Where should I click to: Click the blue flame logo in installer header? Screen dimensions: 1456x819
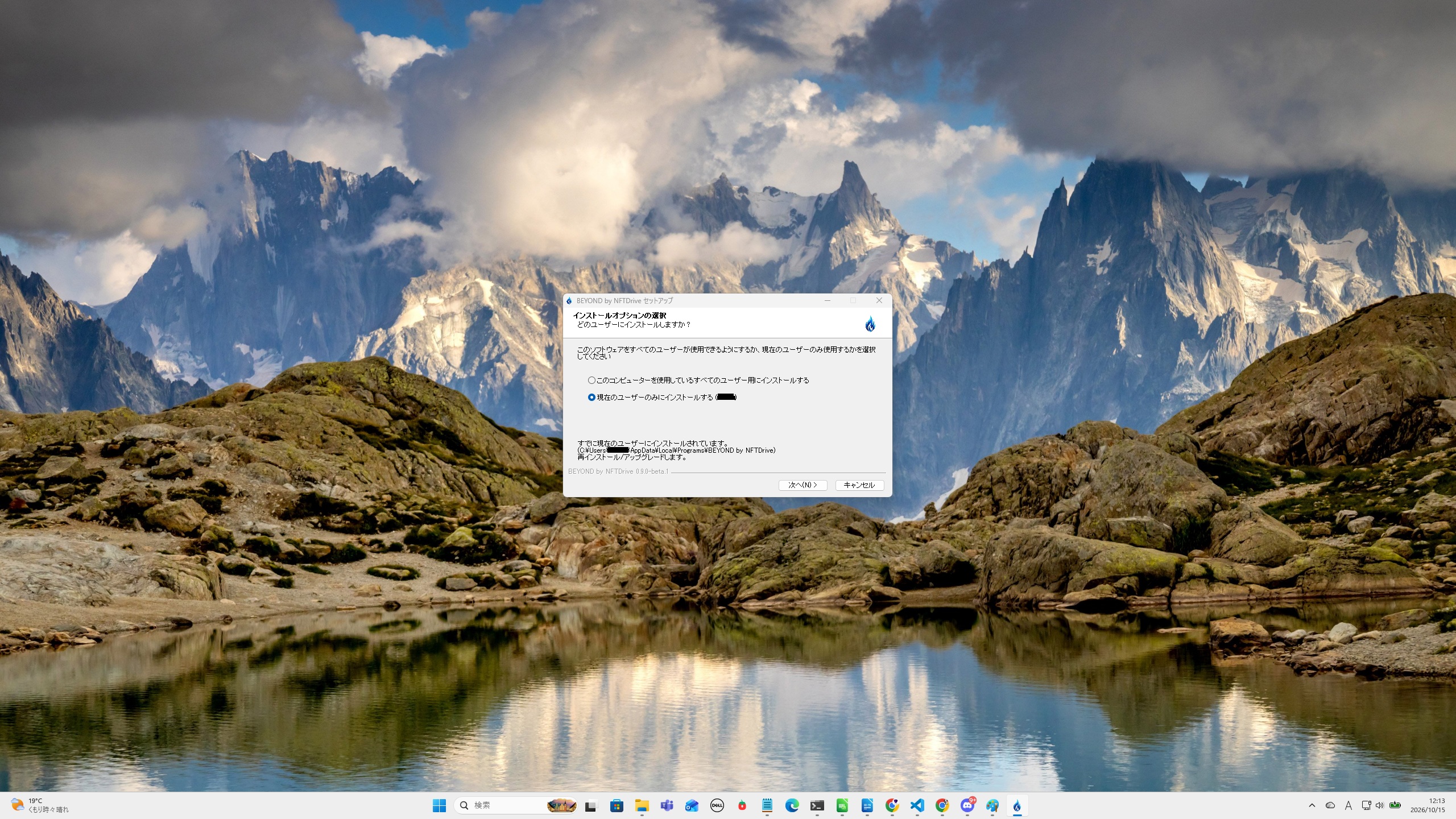pyautogui.click(x=870, y=324)
